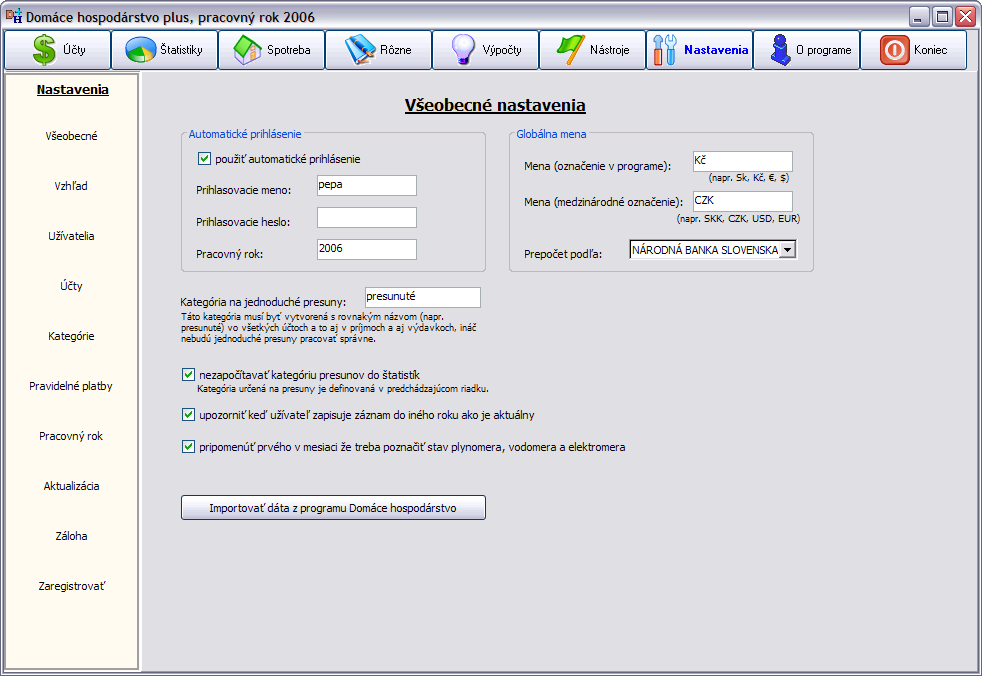Click the Automatické prihlásenie group label
This screenshot has width=982, height=676.
click(245, 134)
